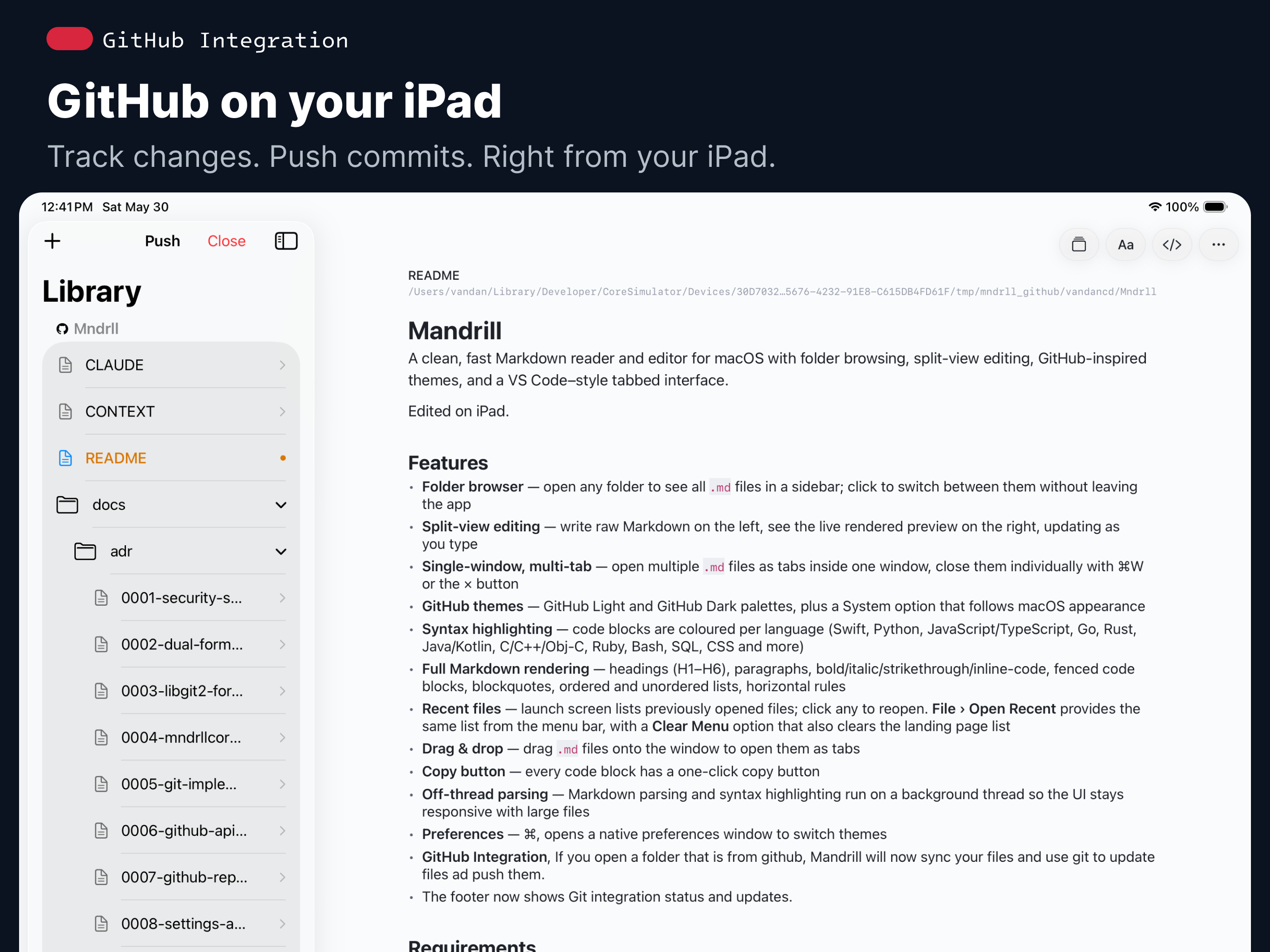1270x952 pixels.
Task: Click chevron on 0005-git-imple... row
Action: click(x=282, y=784)
